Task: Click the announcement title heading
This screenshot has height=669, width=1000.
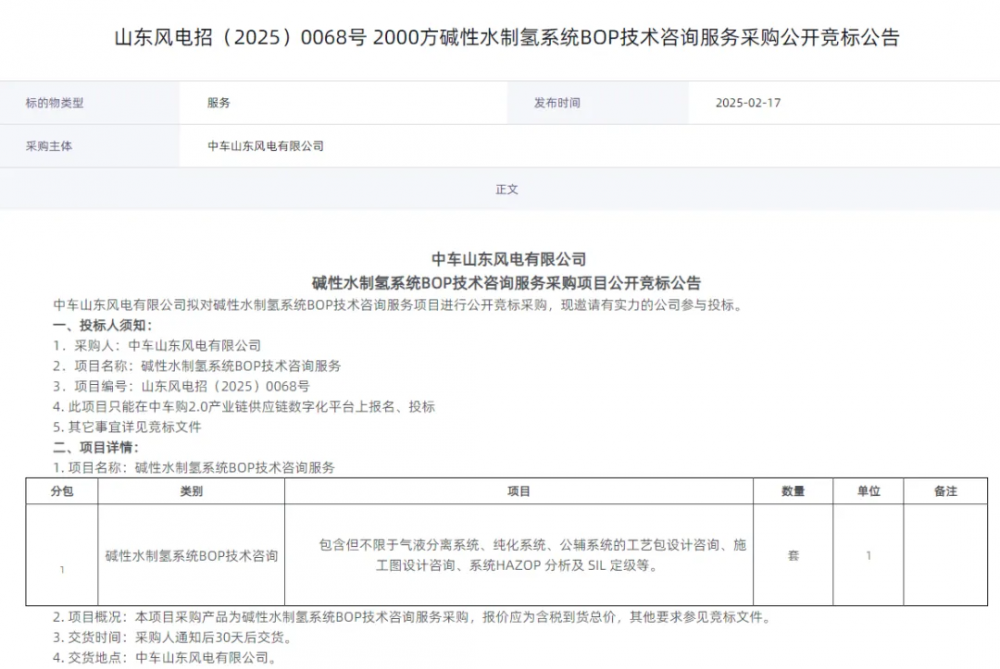Action: point(506,37)
